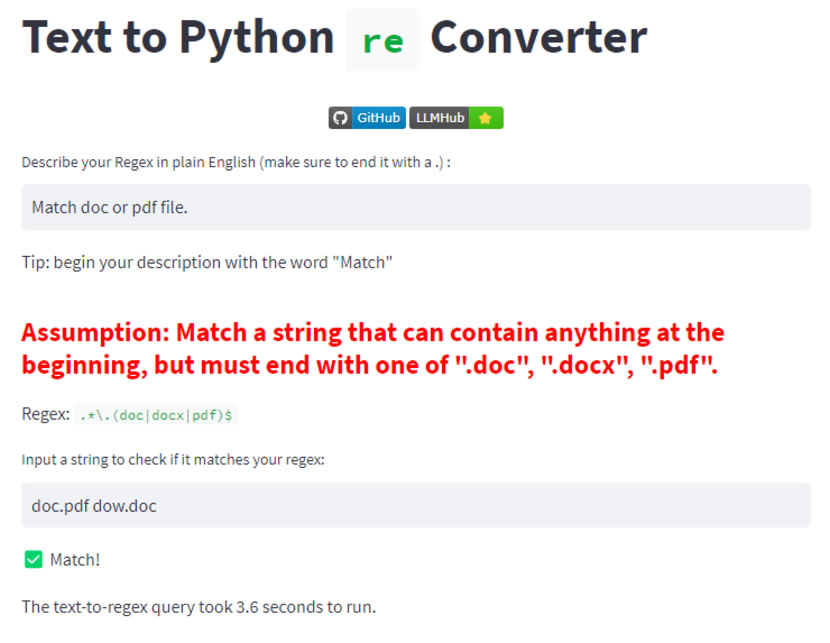Click the query time status message
Screen dimensions: 830x643
pyautogui.click(x=199, y=606)
